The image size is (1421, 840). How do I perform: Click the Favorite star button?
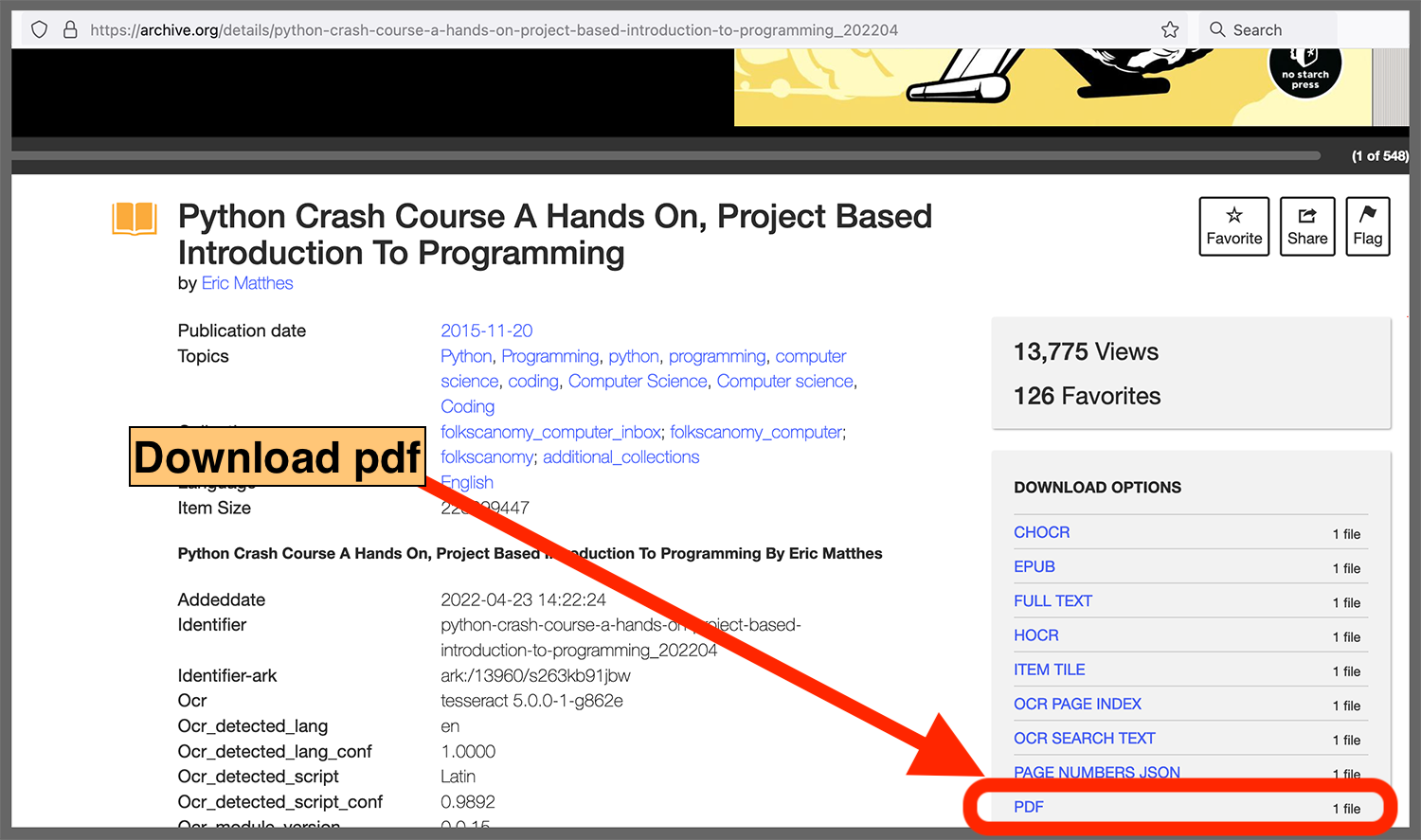tap(1234, 226)
